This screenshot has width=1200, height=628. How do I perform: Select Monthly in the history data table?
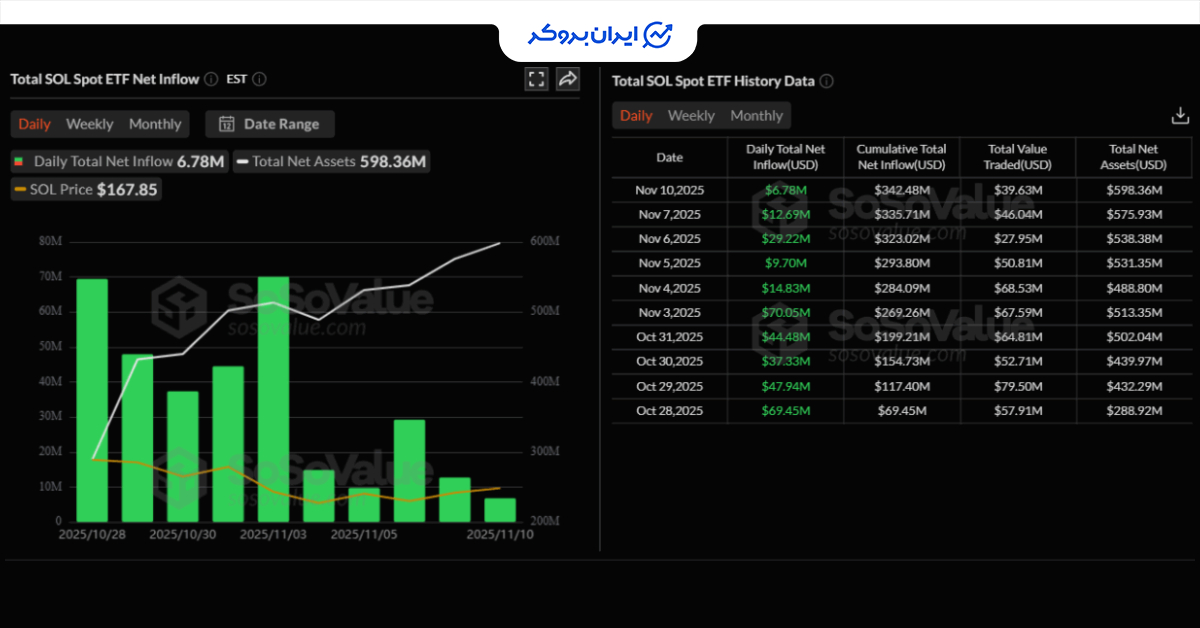(756, 116)
